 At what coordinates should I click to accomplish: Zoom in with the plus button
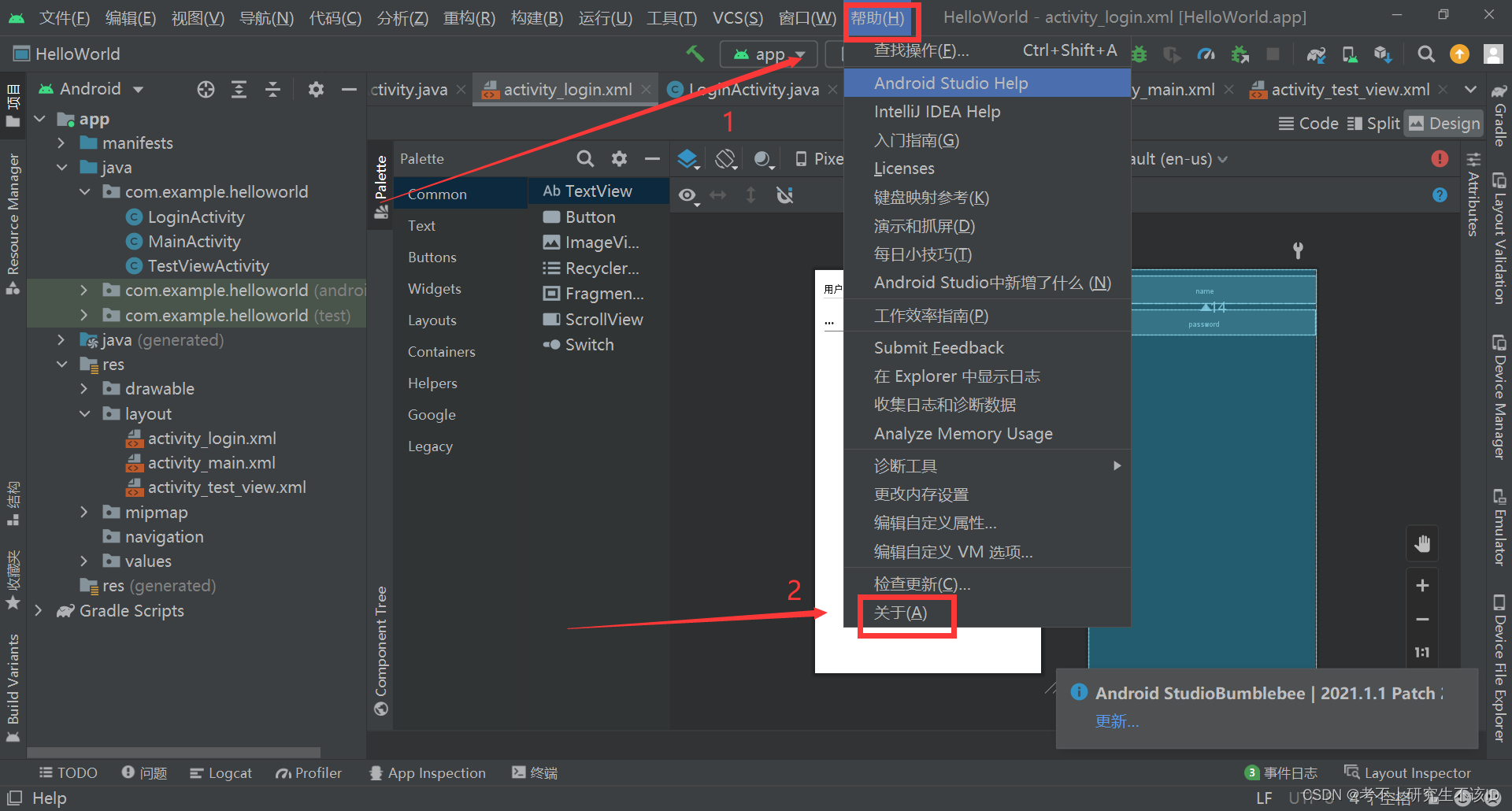pos(1422,586)
